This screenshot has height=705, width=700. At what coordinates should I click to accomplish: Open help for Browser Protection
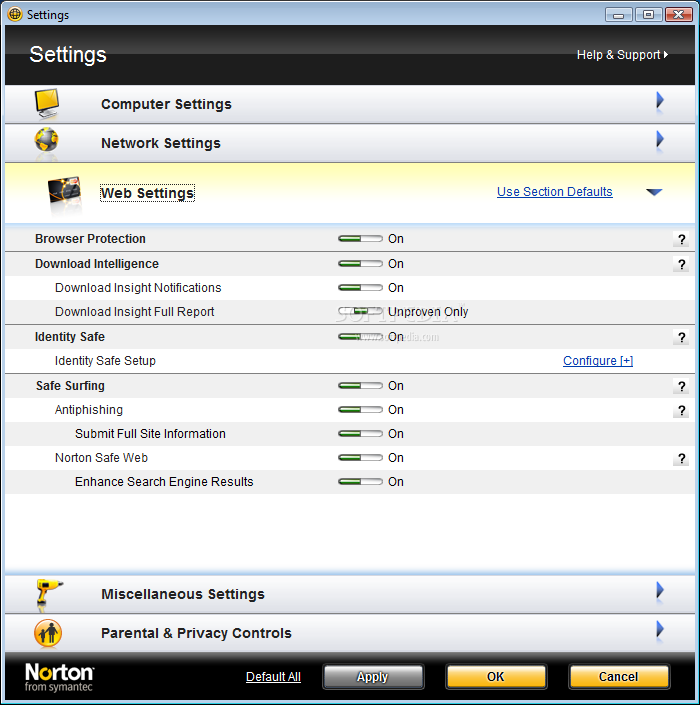681,239
